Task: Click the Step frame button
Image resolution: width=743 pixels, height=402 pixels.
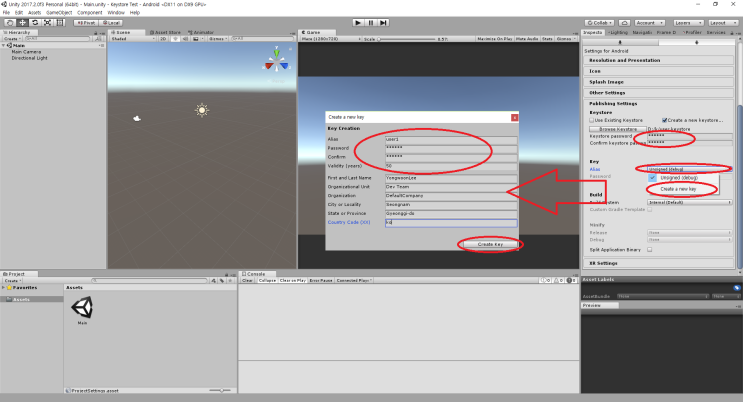Action: point(384,21)
